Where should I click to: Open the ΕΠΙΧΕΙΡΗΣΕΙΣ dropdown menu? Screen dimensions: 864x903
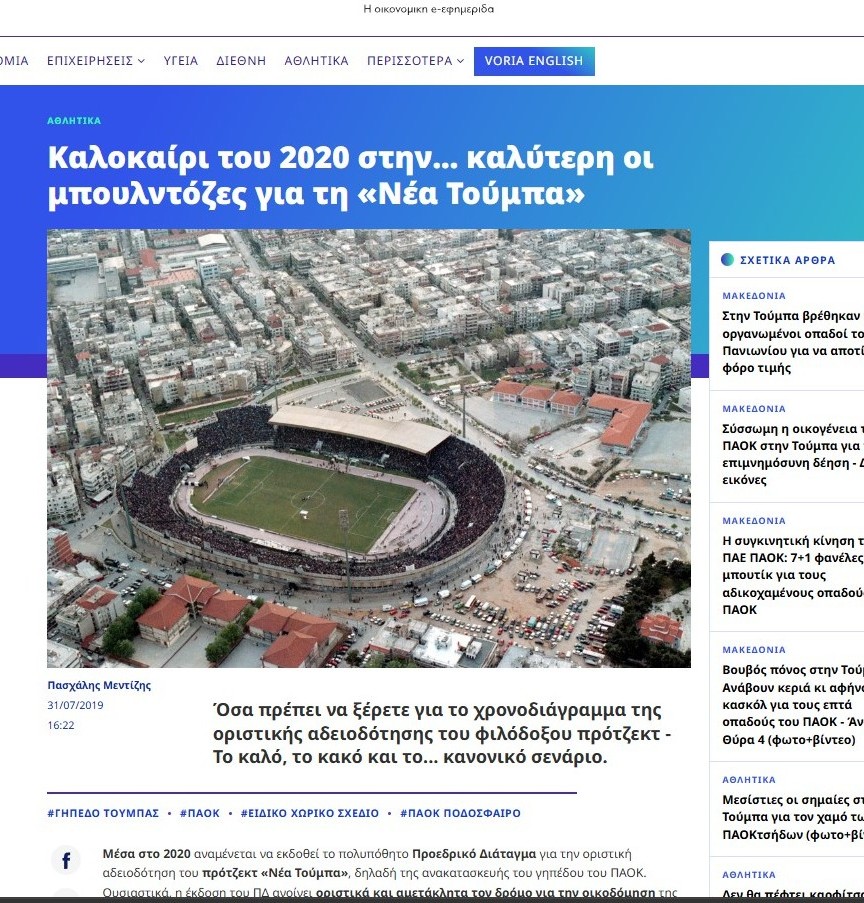pyautogui.click(x=96, y=60)
